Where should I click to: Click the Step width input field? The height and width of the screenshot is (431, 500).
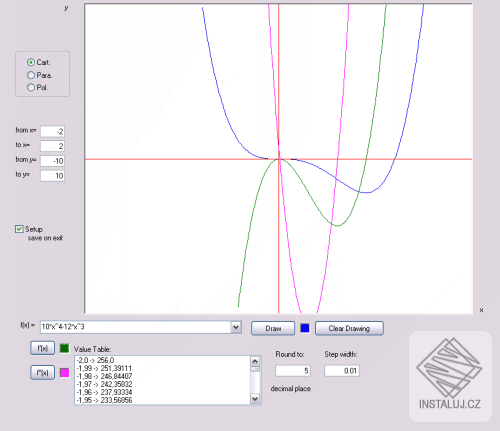click(x=342, y=371)
